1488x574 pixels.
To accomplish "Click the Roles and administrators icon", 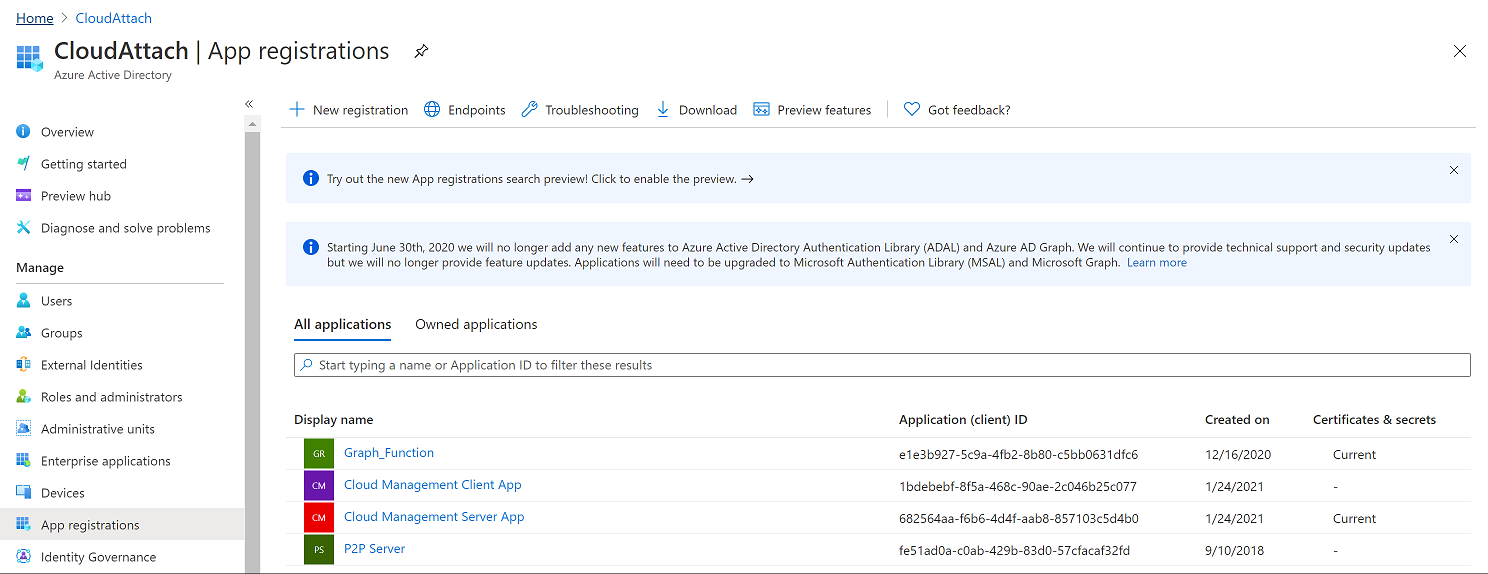I will 24,397.
